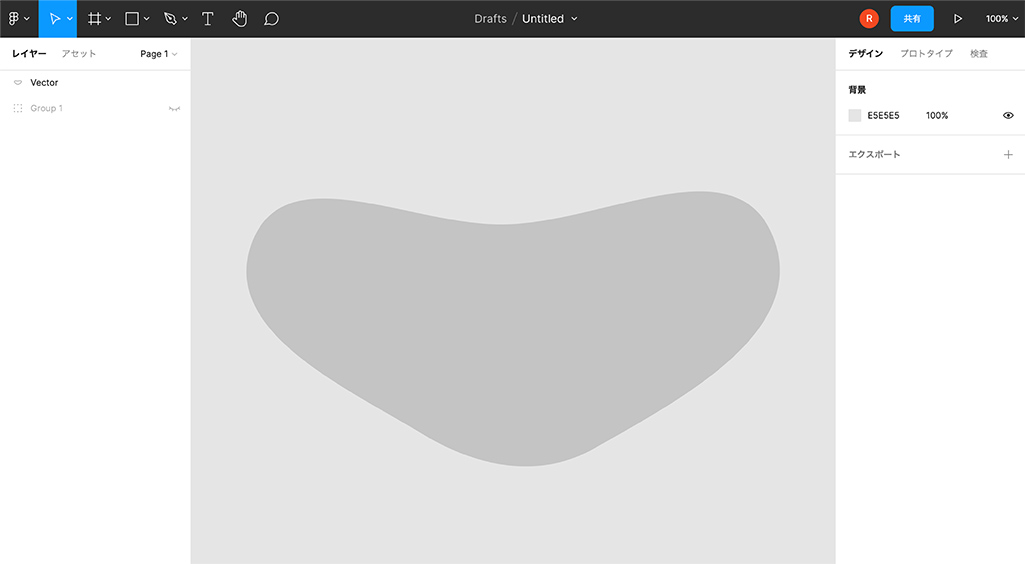Image resolution: width=1025 pixels, height=564 pixels.
Task: Click the Untitled file name
Action: click(x=543, y=18)
